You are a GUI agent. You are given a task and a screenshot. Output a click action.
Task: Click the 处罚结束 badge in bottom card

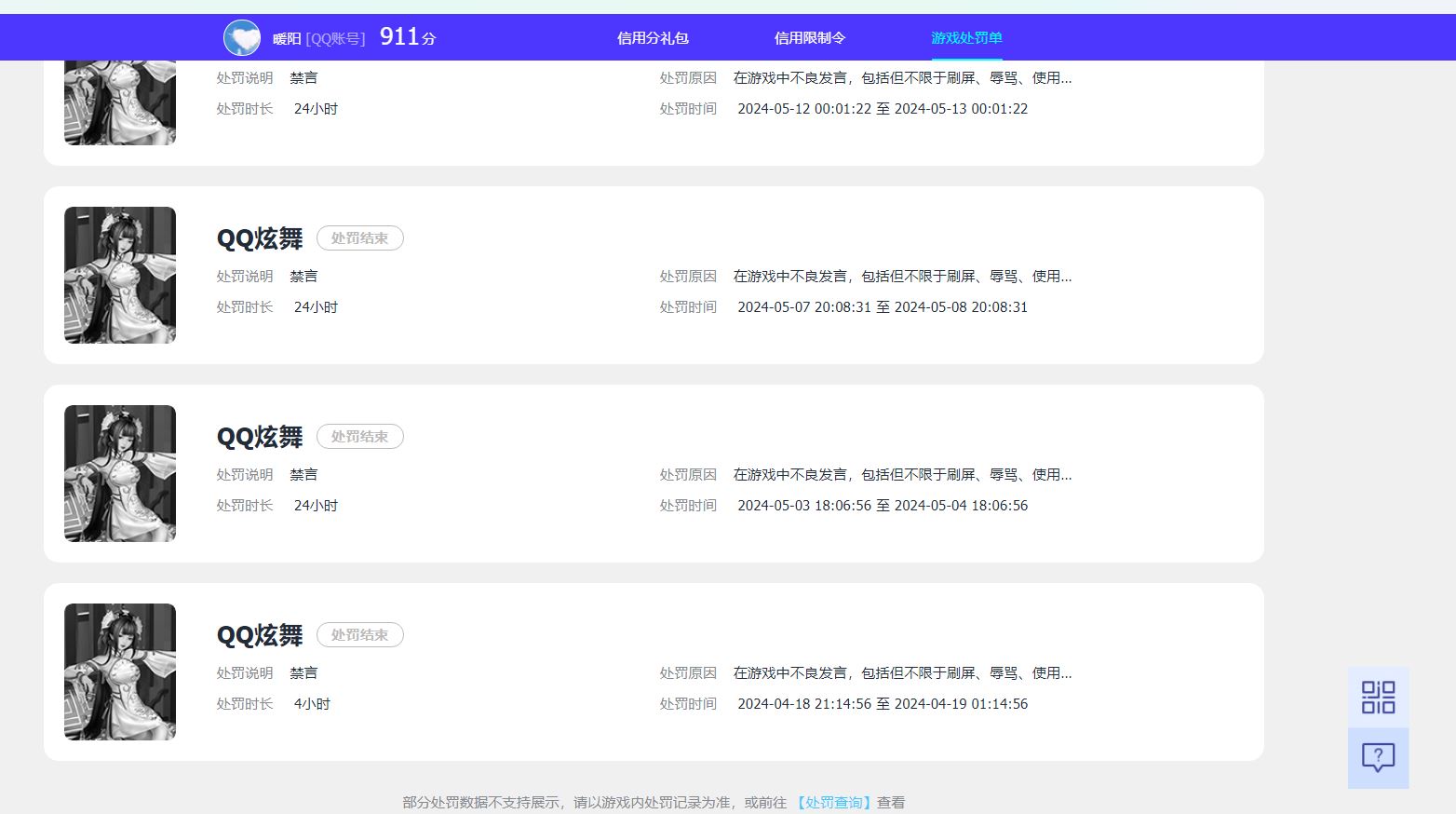pos(360,634)
